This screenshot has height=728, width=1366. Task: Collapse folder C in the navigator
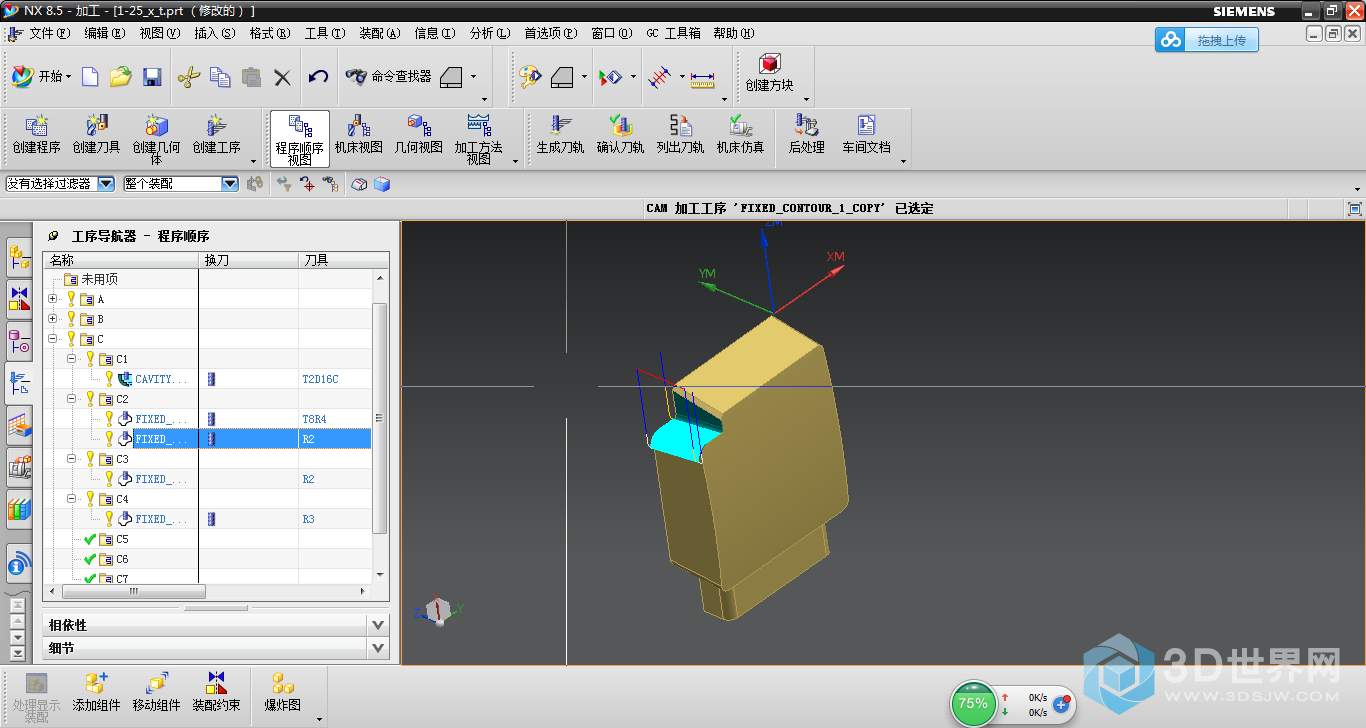click(x=53, y=339)
